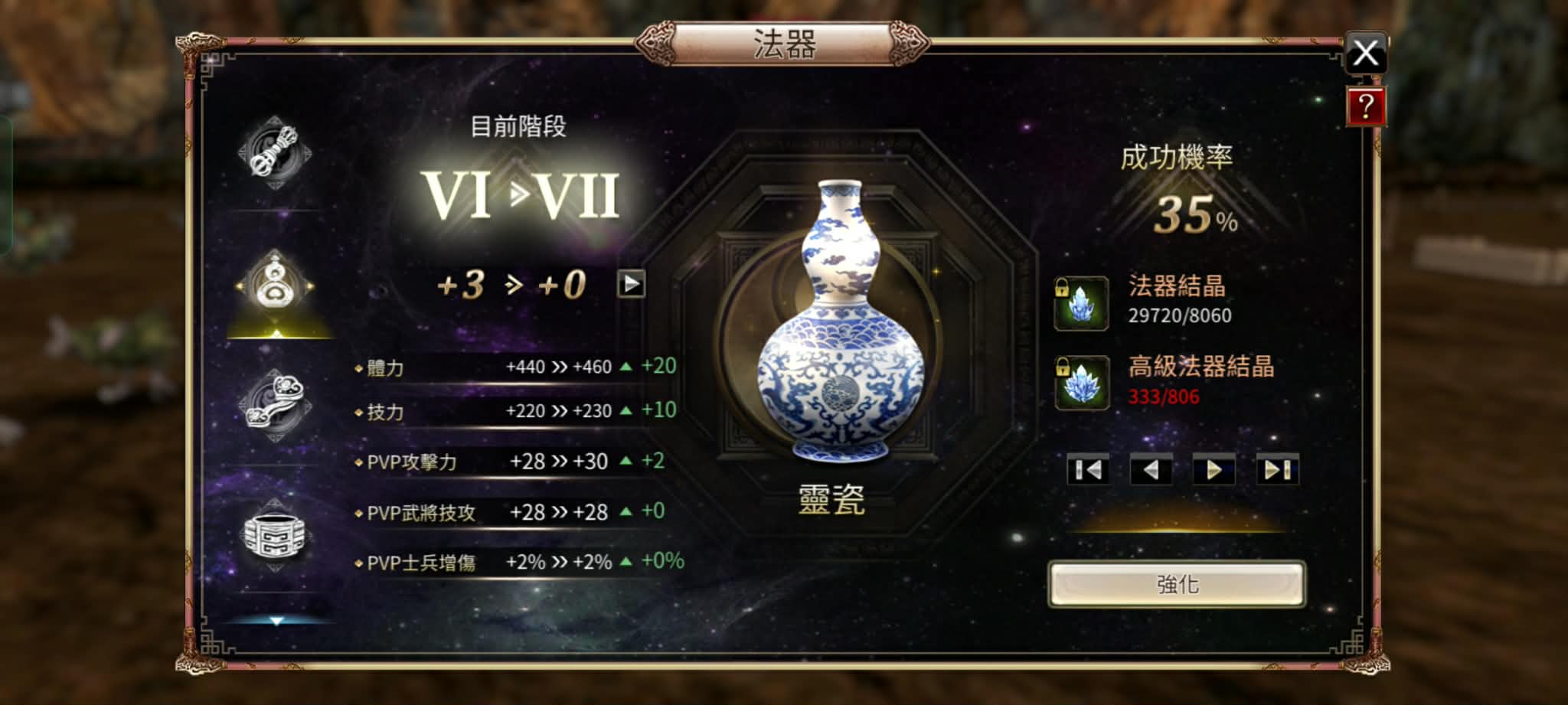Go to next stage with right arrow
1568x705 pixels.
(x=1214, y=469)
